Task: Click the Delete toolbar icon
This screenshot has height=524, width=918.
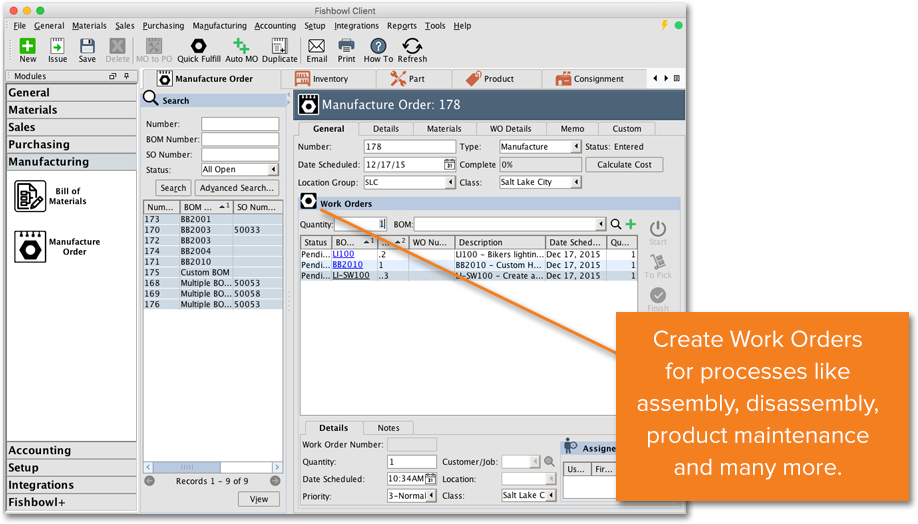Action: coord(117,46)
